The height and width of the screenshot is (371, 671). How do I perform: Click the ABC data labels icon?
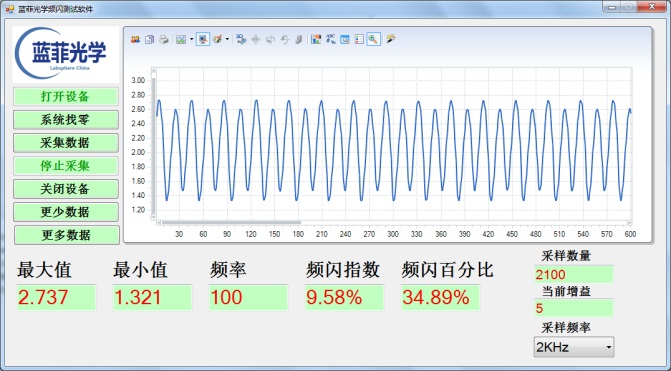330,39
